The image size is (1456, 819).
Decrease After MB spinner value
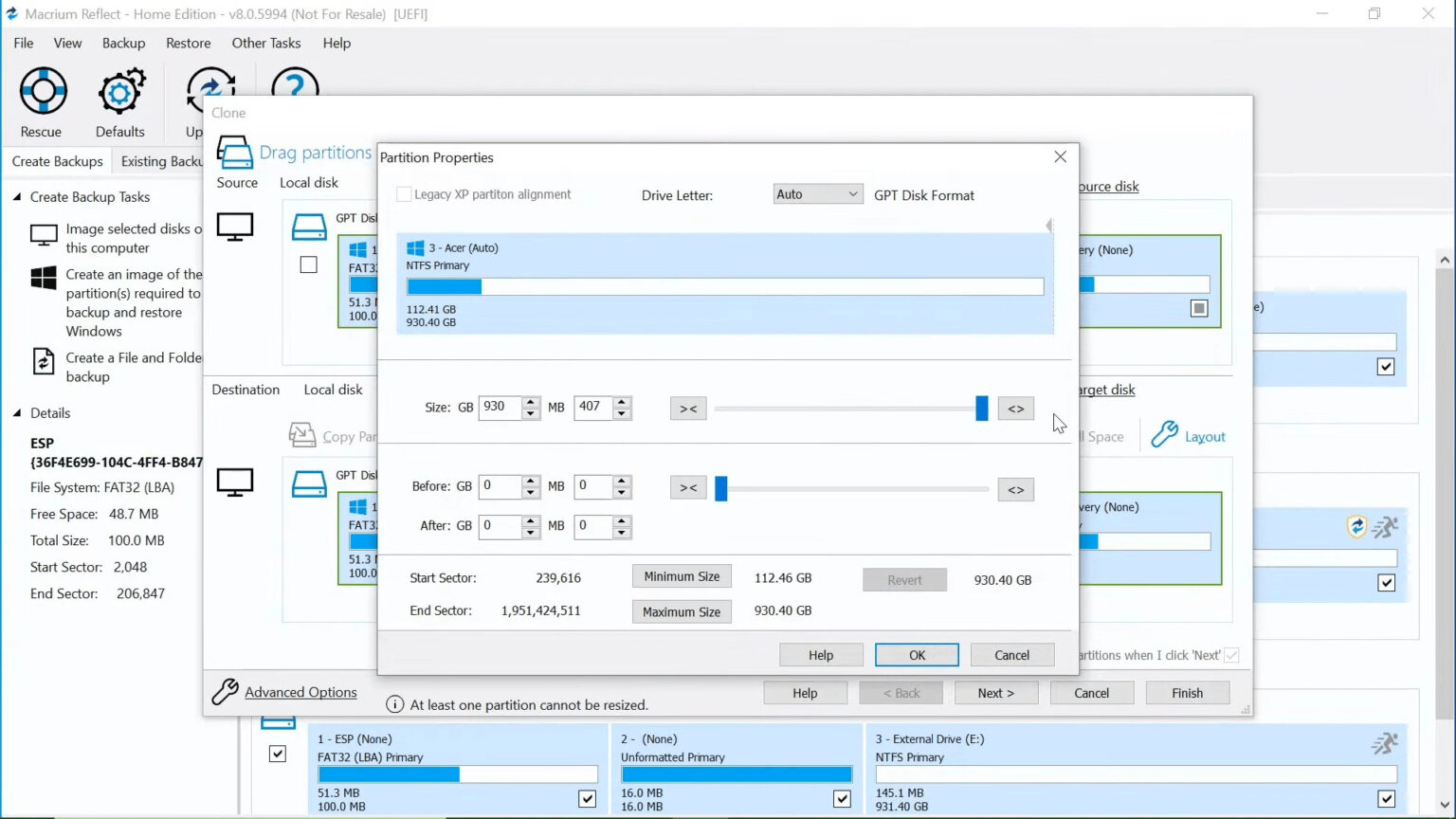(x=622, y=533)
